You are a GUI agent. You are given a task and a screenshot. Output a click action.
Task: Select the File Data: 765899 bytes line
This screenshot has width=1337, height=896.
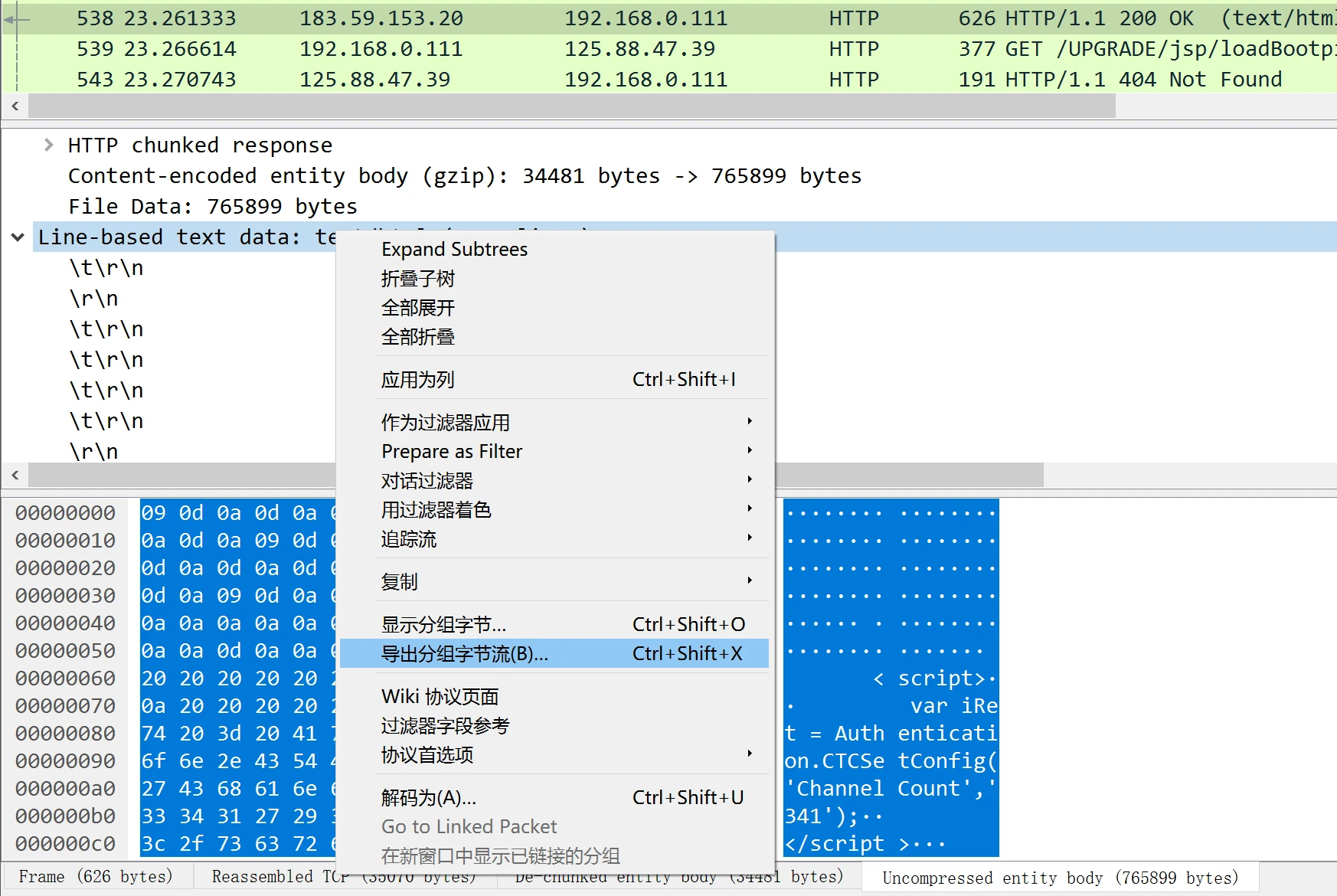click(213, 207)
